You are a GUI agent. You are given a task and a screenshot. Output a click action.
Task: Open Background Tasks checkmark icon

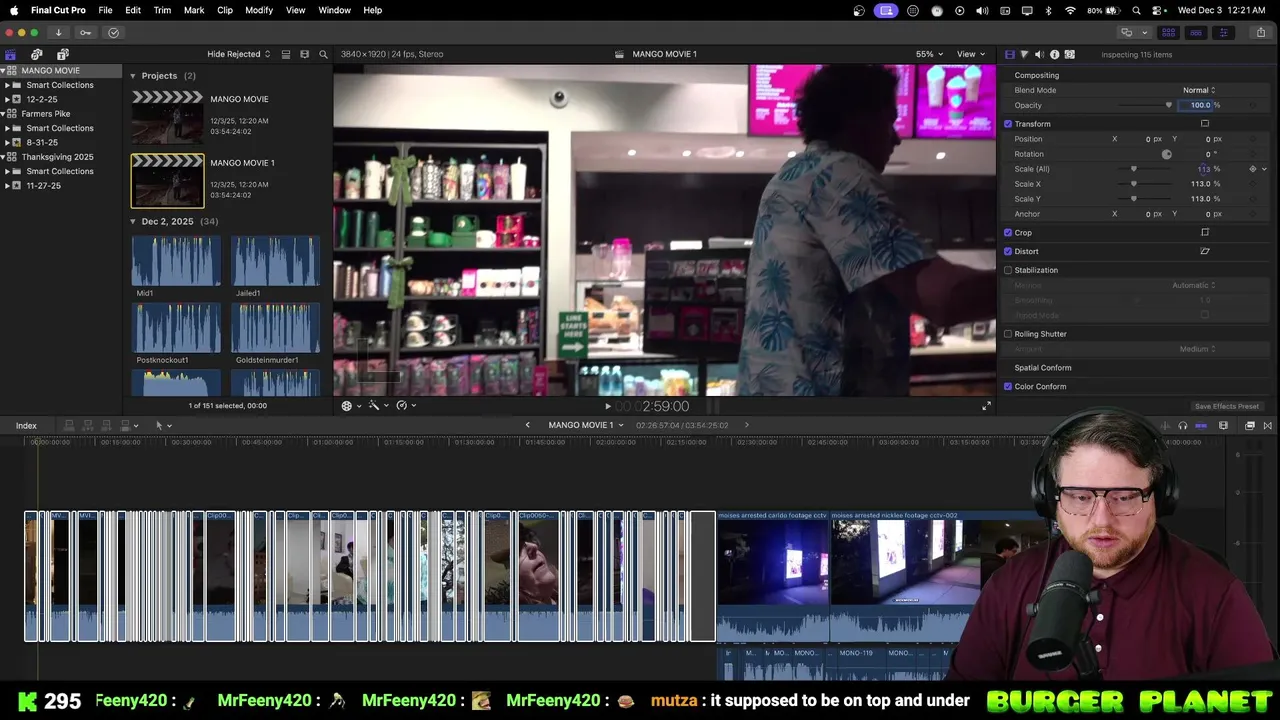tap(113, 32)
